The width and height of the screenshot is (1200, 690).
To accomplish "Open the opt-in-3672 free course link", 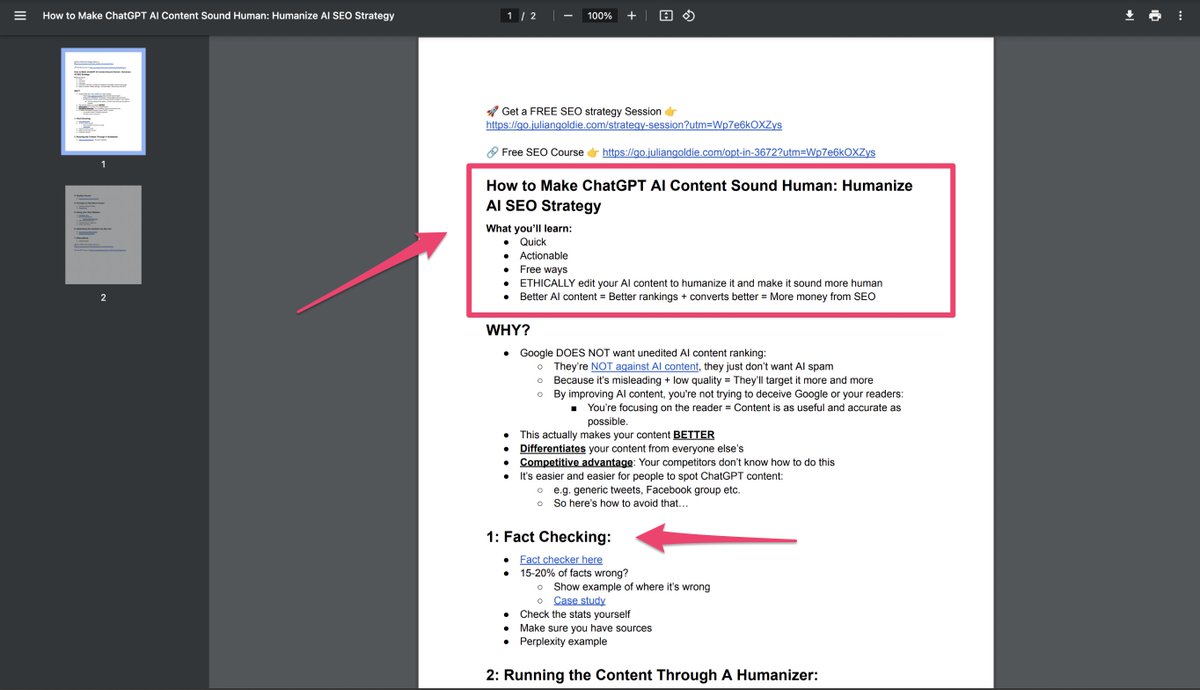I will [739, 152].
